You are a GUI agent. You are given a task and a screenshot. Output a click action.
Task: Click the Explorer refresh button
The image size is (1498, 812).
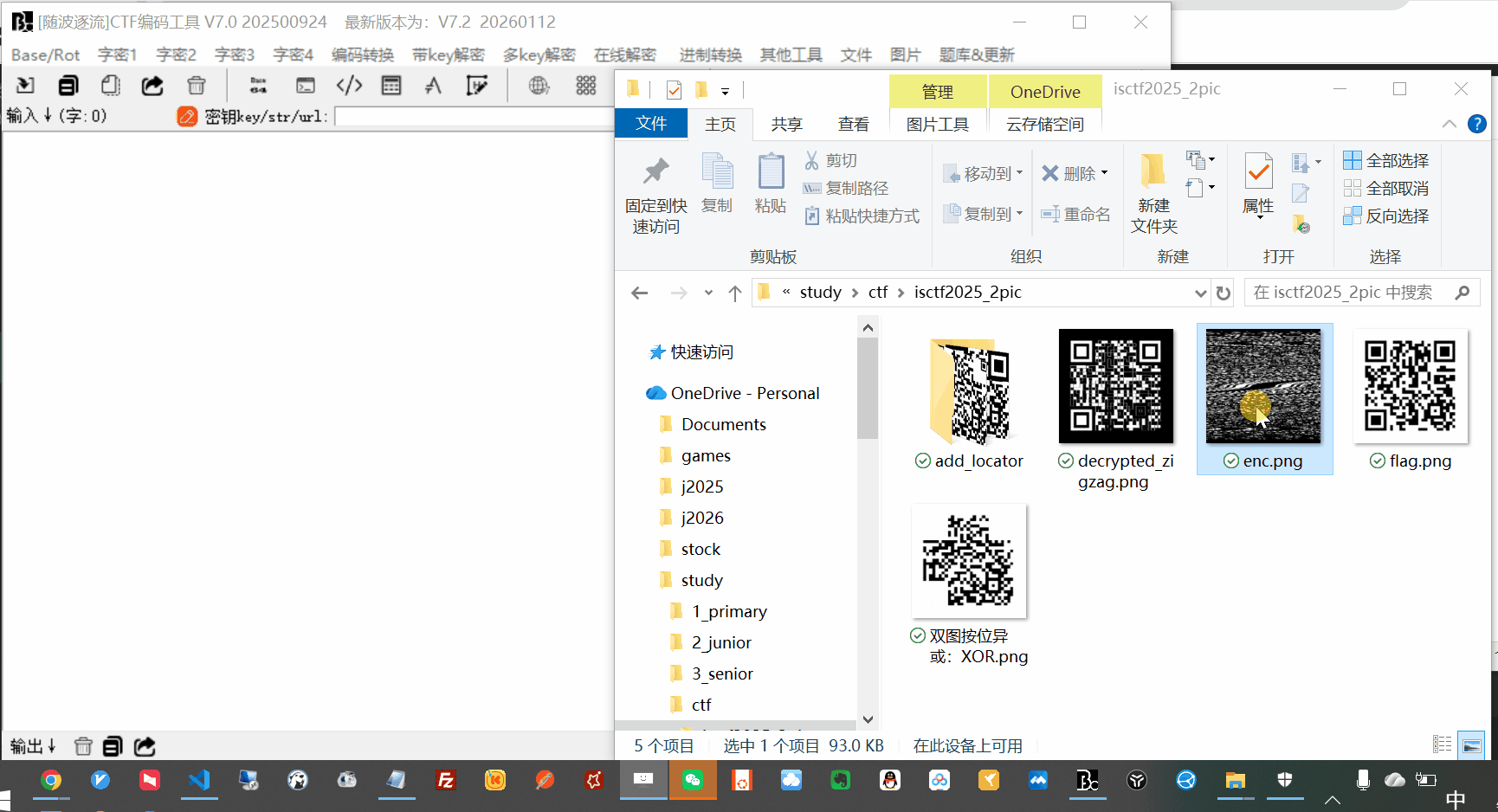tap(1224, 293)
